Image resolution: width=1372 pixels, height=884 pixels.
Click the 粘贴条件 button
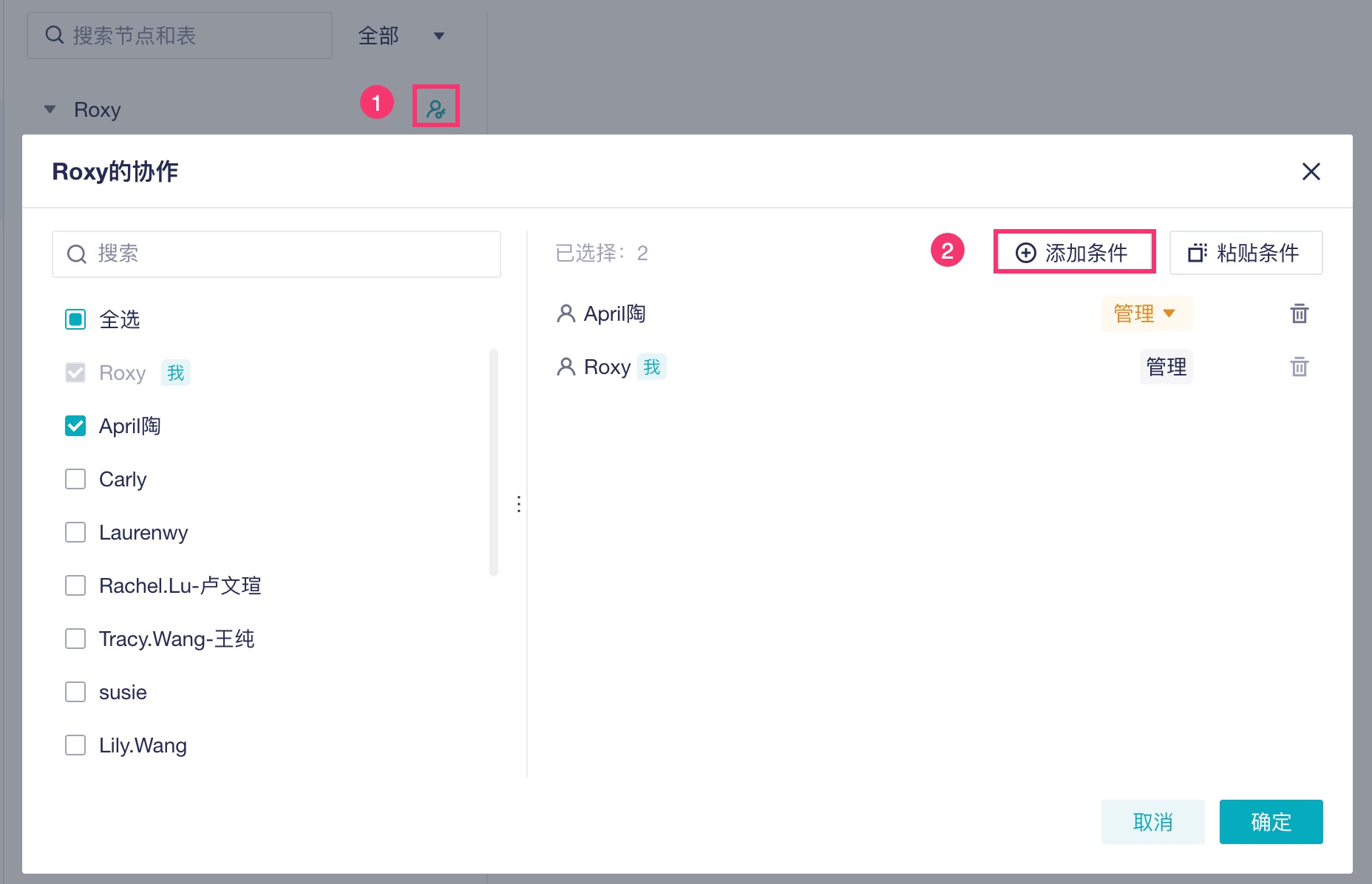pos(1246,253)
